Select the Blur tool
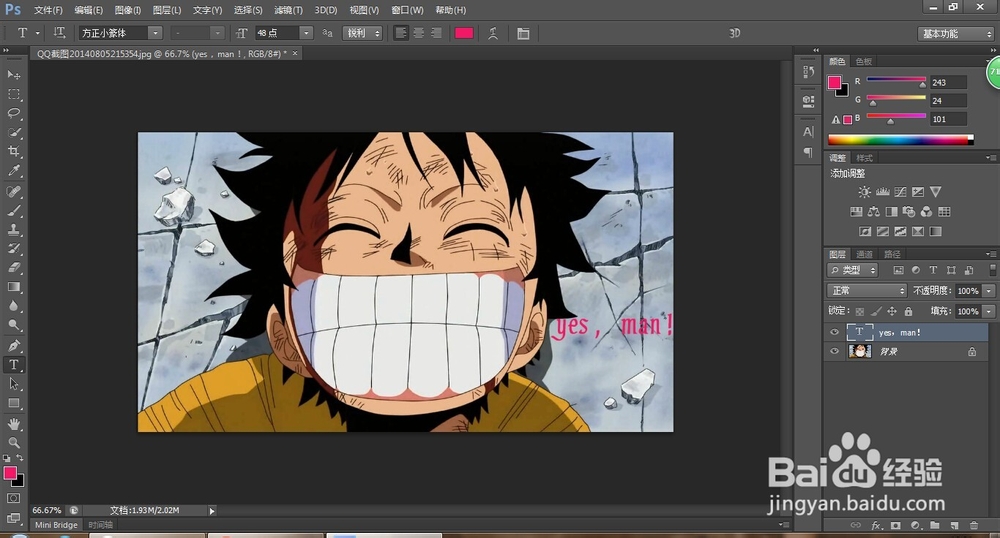Viewport: 1000px width, 538px height. click(13, 306)
